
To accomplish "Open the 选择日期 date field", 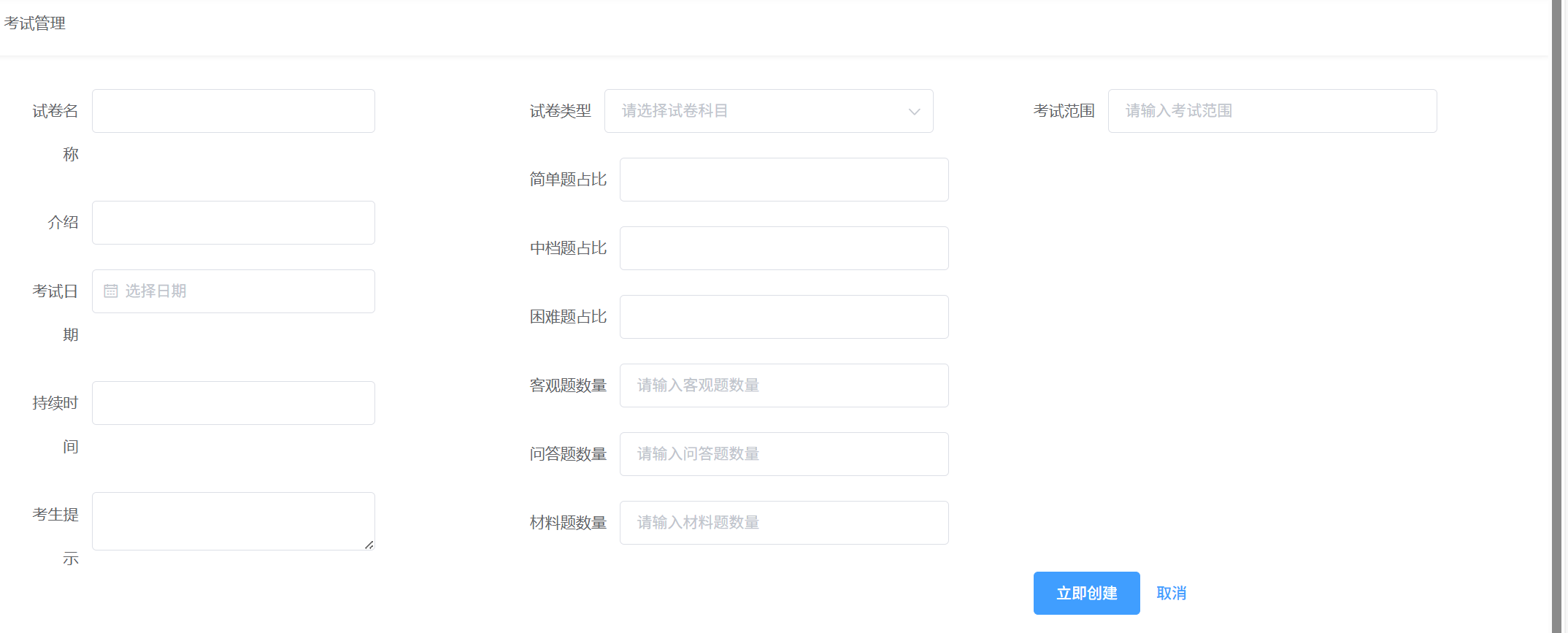I will tap(234, 291).
